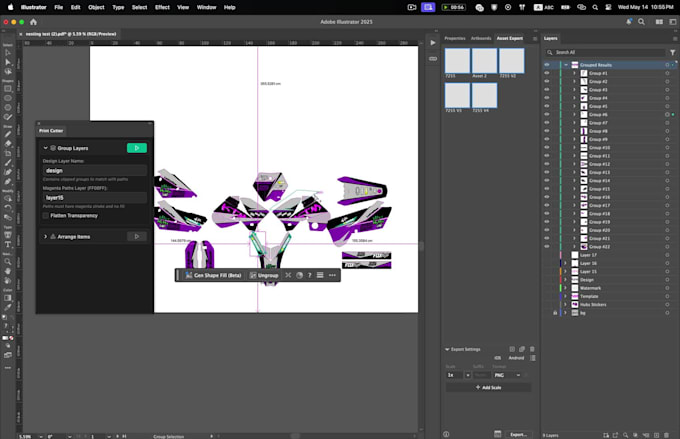Expand the Watermark layer
Viewport: 680px width, 439px height.
tap(566, 288)
